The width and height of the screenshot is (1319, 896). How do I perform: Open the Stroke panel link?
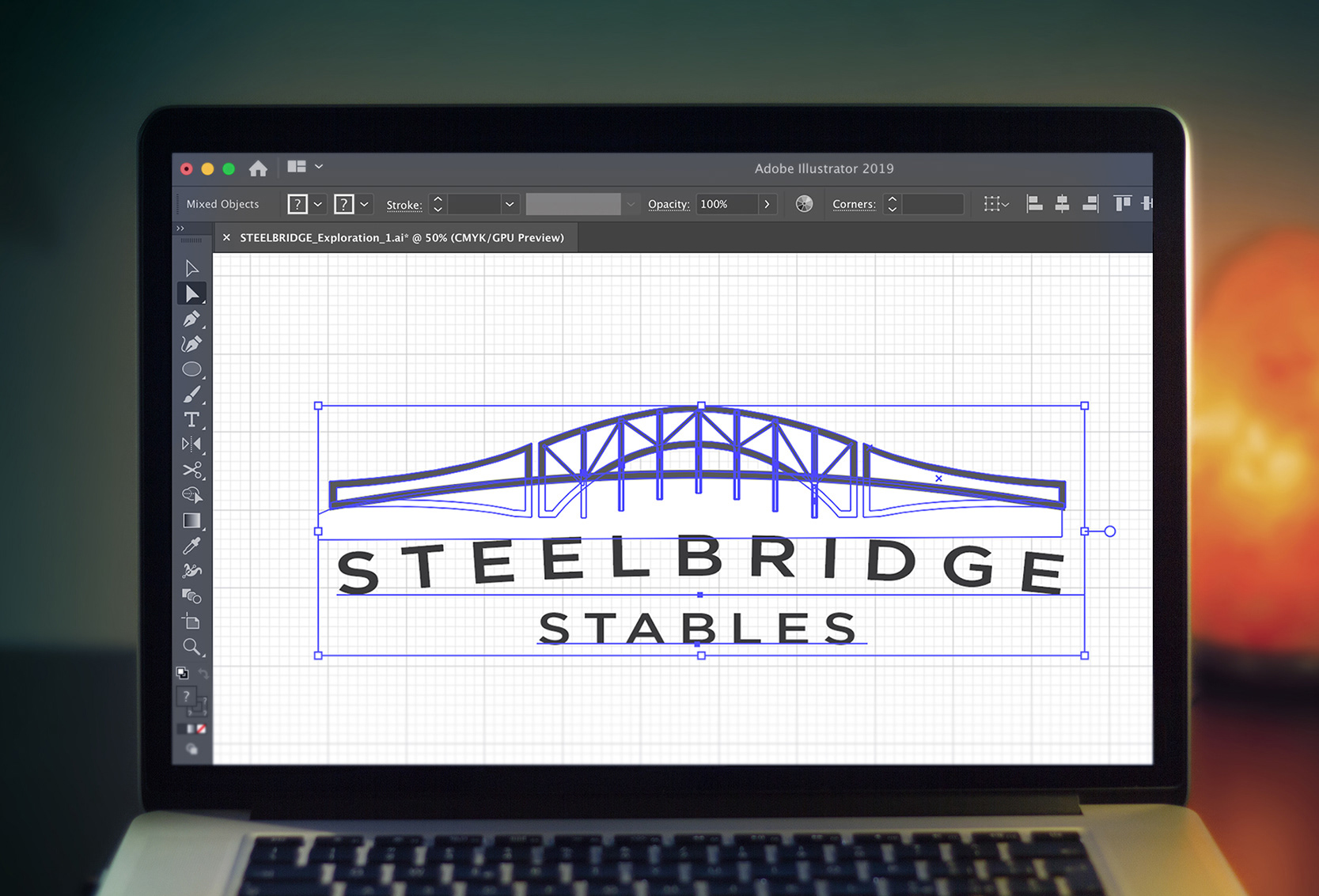tap(404, 205)
